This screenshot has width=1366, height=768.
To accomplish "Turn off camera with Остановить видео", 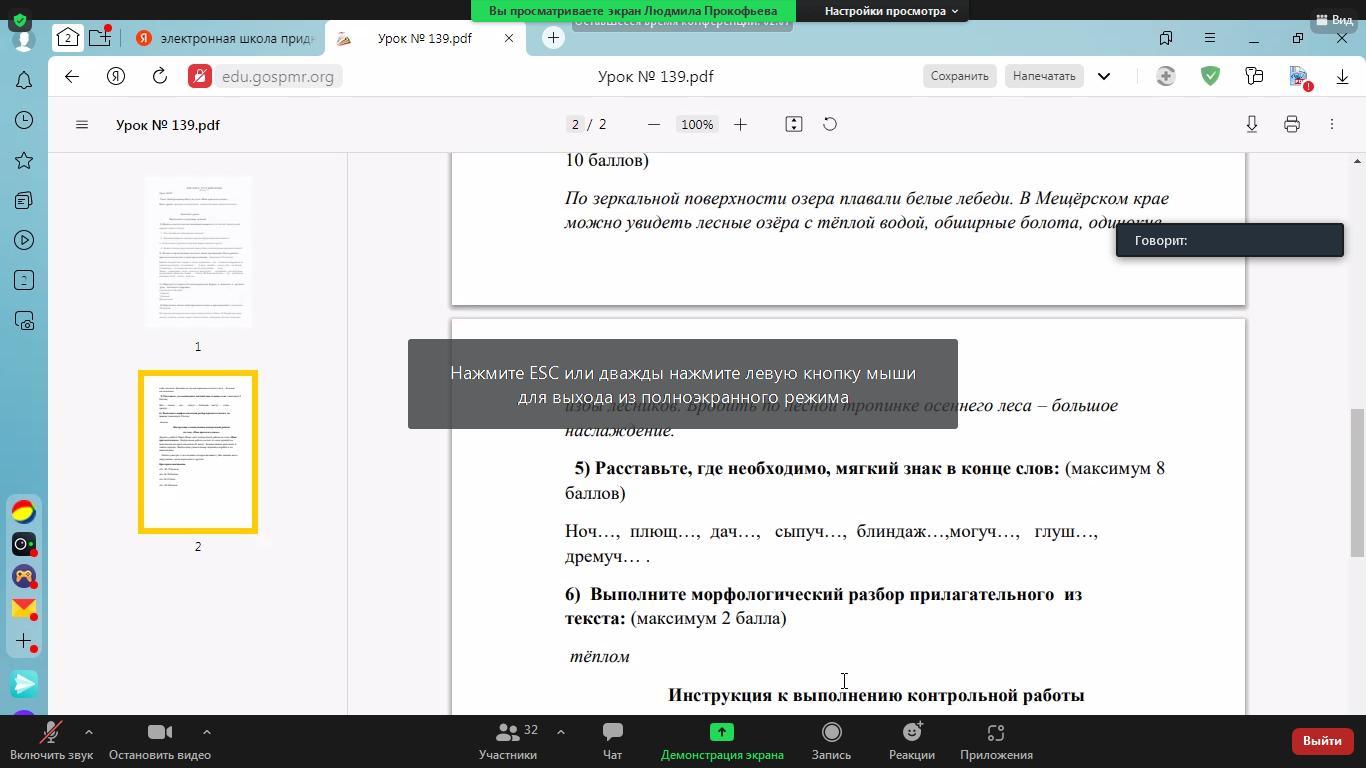I will [x=160, y=741].
